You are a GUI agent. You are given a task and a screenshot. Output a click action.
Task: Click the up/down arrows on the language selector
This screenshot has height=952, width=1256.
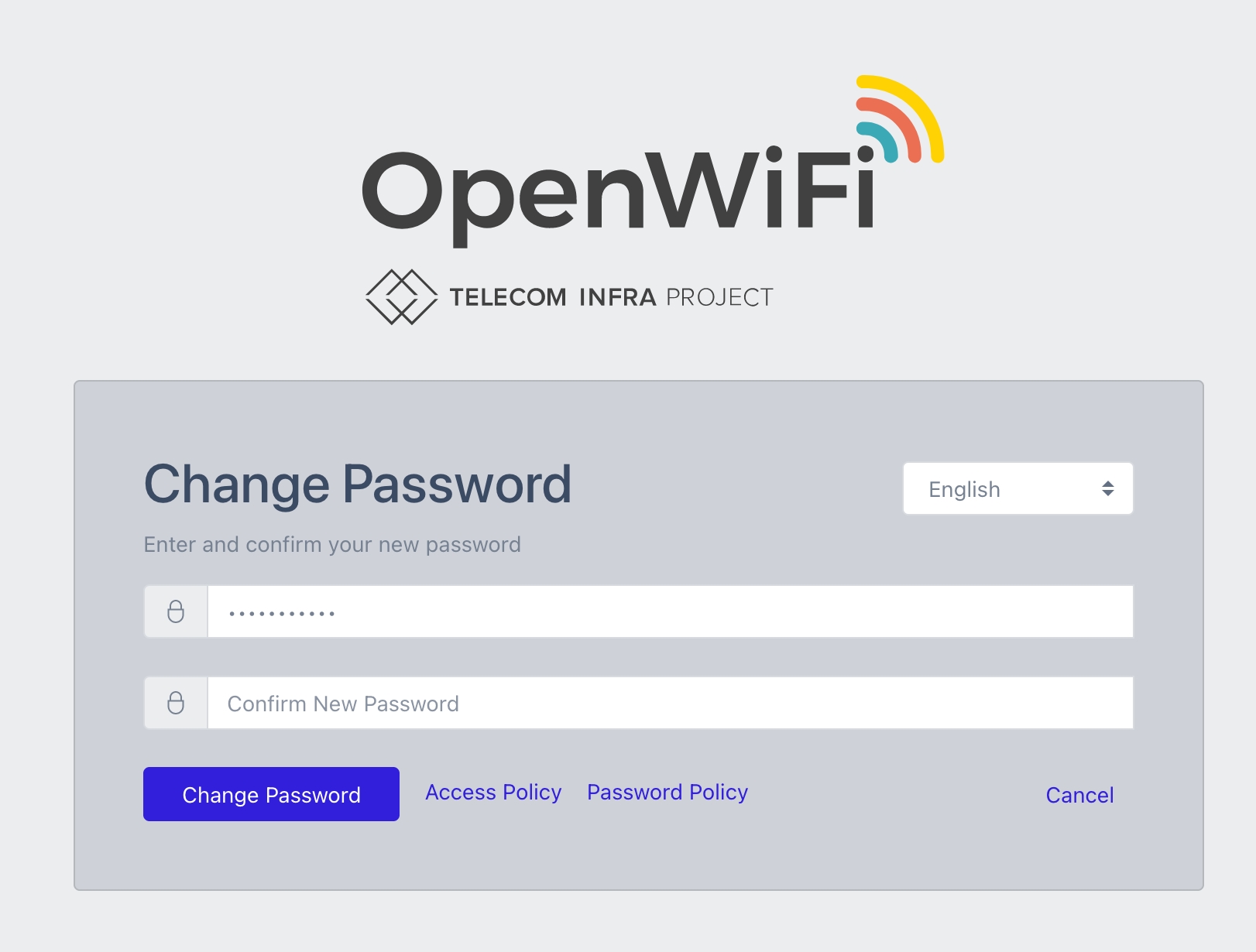pos(1108,488)
